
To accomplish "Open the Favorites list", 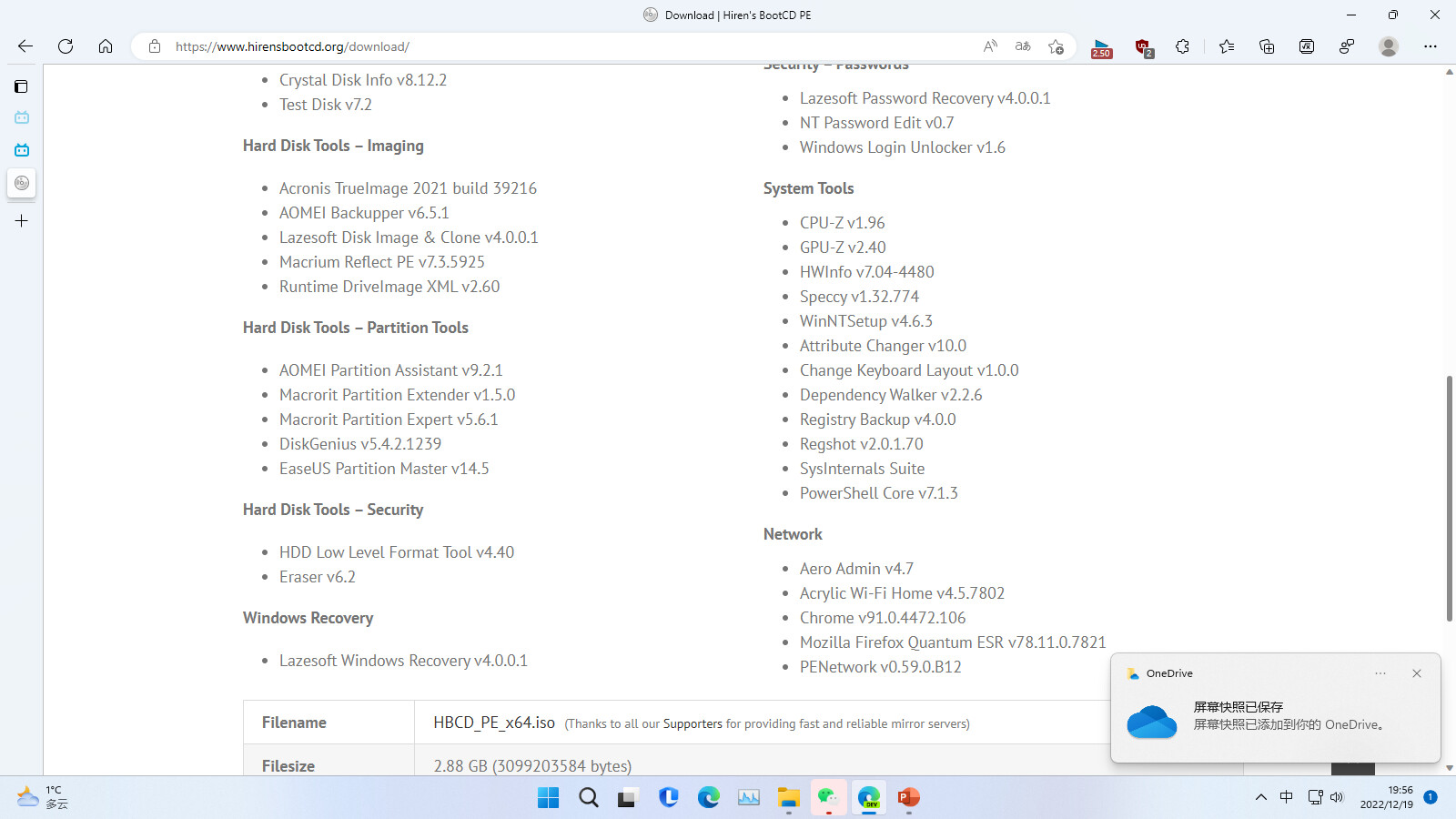I will (x=1227, y=46).
